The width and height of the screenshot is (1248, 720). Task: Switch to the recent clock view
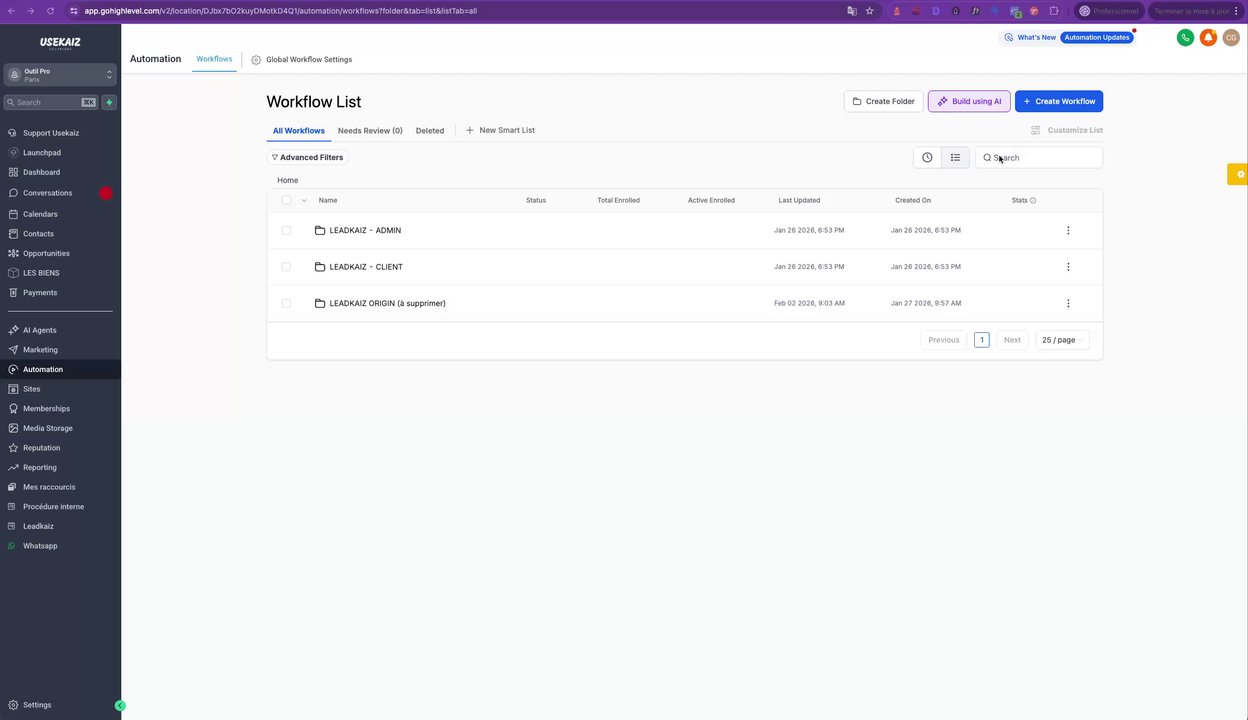[x=927, y=158]
